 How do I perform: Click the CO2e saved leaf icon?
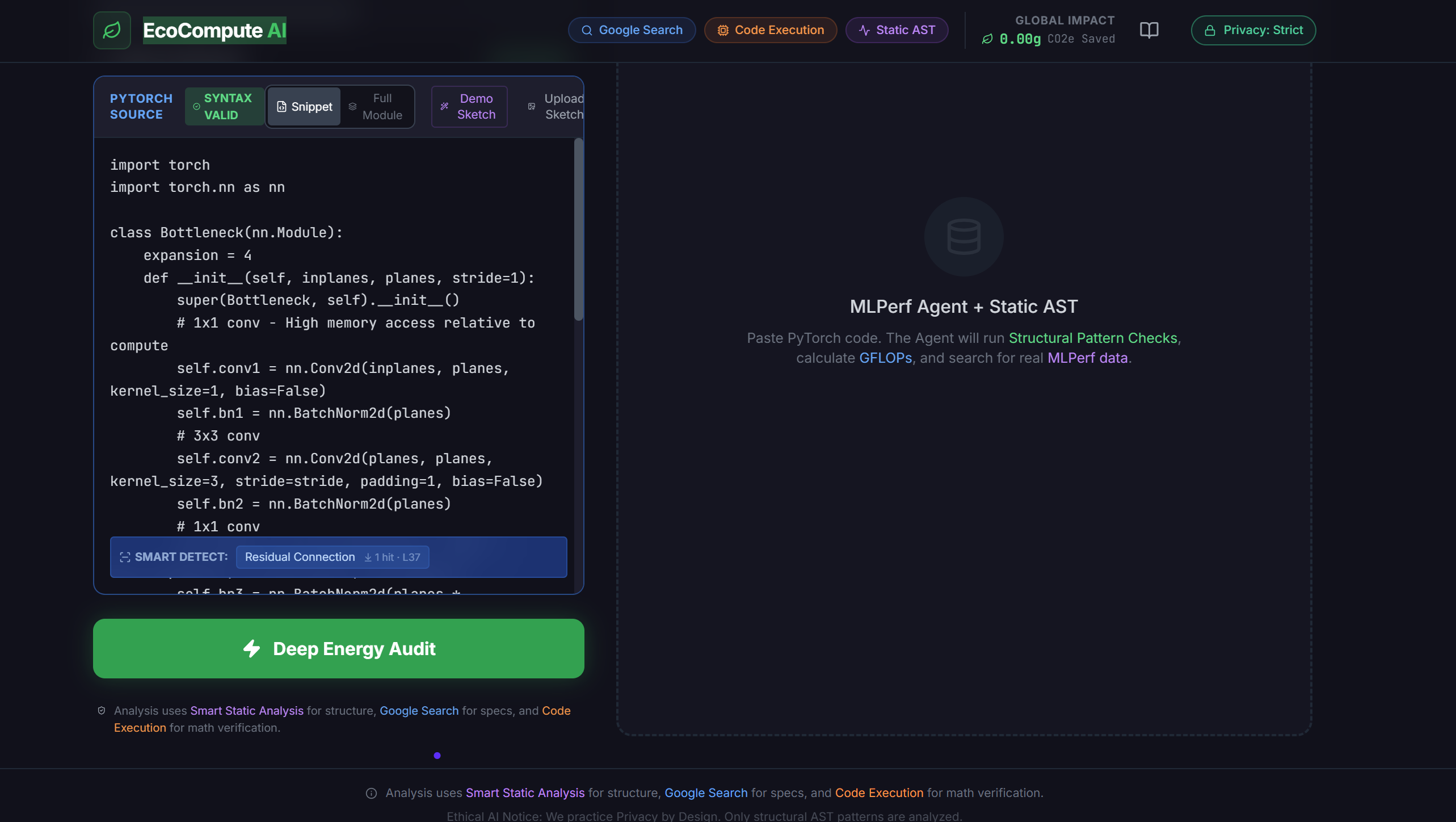pyautogui.click(x=987, y=39)
